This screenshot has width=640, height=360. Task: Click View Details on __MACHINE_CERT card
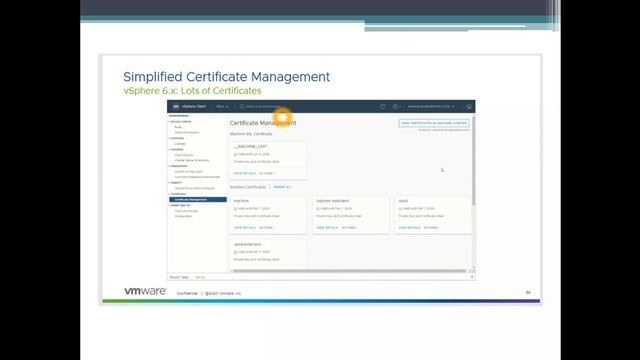tap(244, 173)
